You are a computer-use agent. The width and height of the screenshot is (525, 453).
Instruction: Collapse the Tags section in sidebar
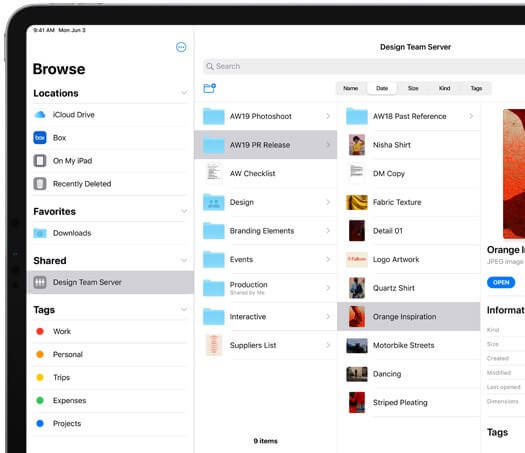point(184,309)
